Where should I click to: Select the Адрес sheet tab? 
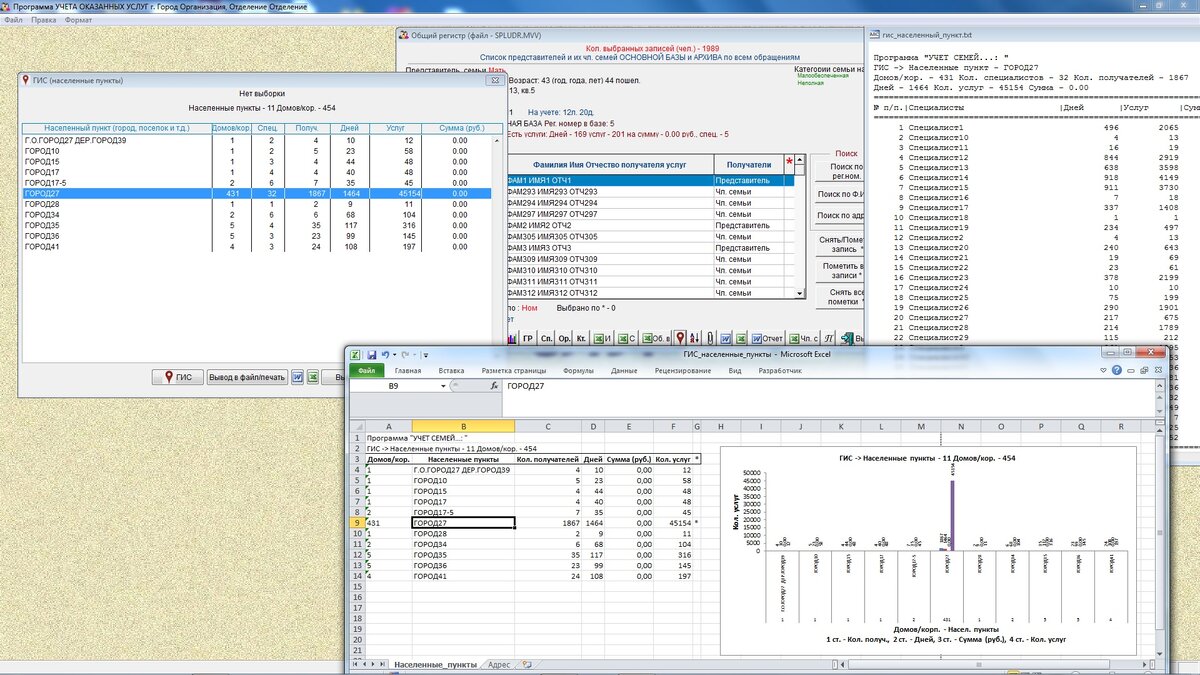499,664
